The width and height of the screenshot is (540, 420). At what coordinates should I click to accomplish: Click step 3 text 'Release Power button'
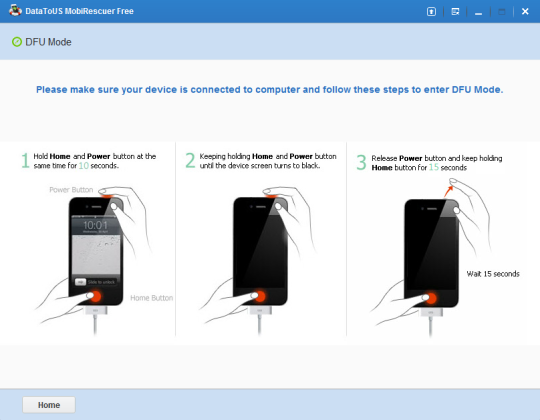437,163
